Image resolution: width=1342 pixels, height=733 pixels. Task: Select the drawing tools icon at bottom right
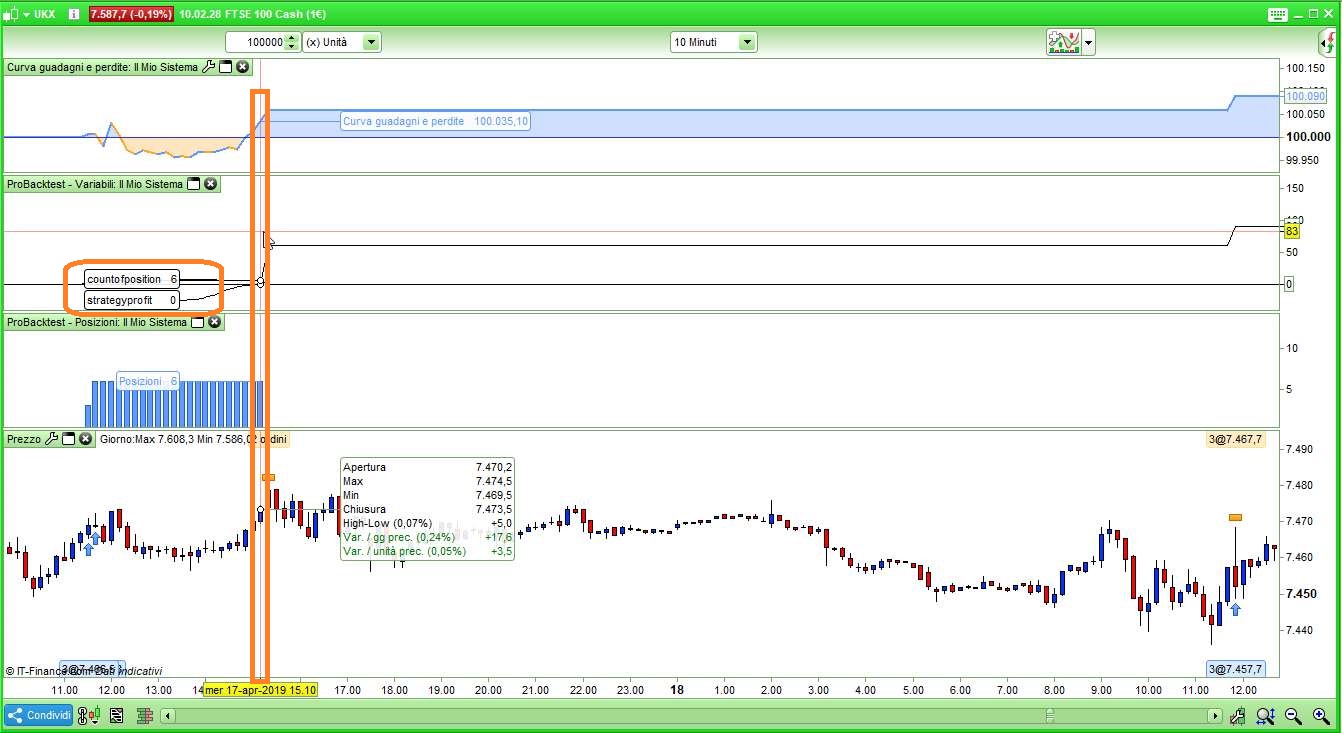tap(1238, 716)
